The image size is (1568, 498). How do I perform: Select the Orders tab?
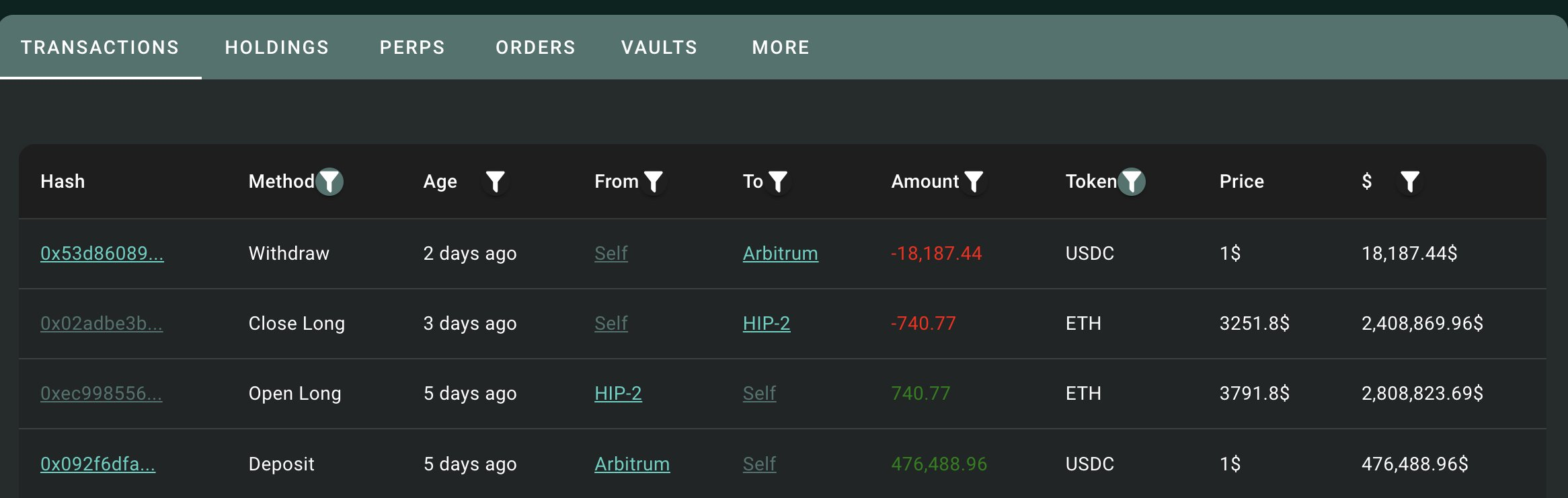pyautogui.click(x=536, y=48)
